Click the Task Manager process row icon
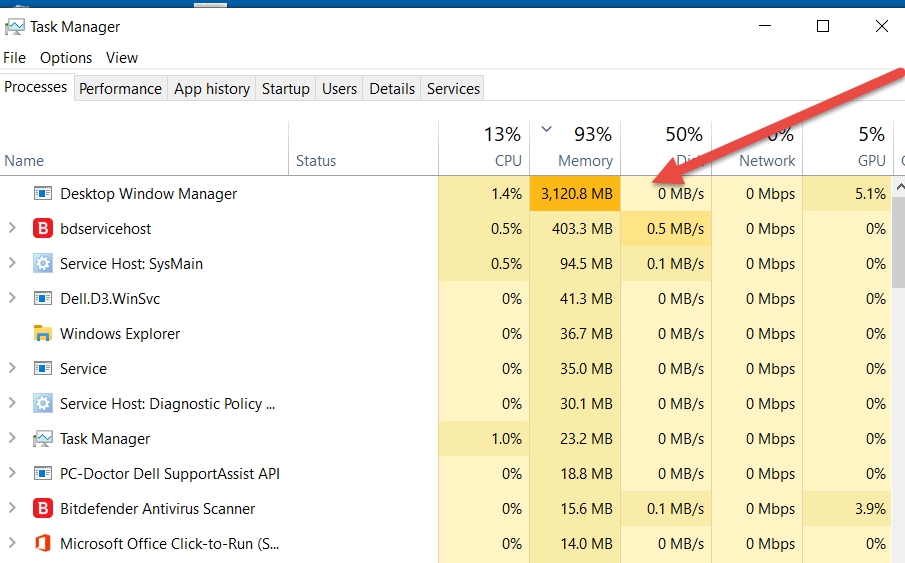This screenshot has height=563, width=905. click(x=43, y=439)
